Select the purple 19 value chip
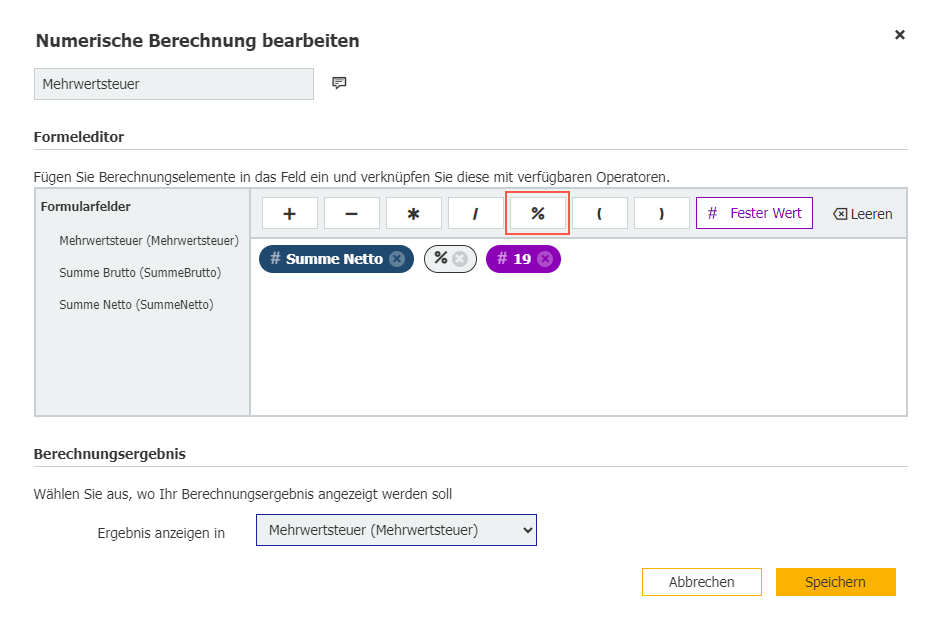This screenshot has height=632, width=942. click(521, 259)
